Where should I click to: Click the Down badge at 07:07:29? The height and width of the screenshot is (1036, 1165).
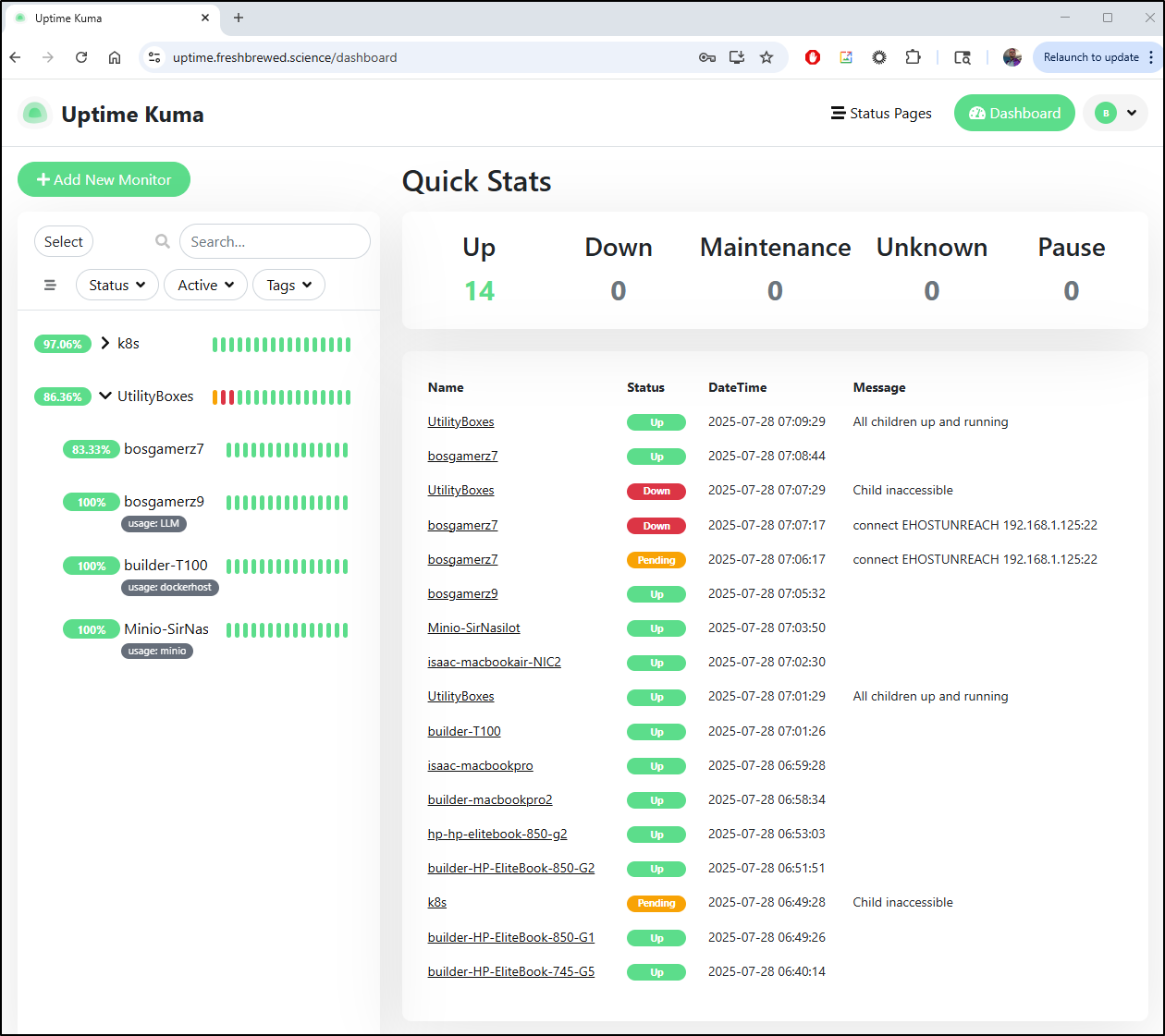click(656, 491)
